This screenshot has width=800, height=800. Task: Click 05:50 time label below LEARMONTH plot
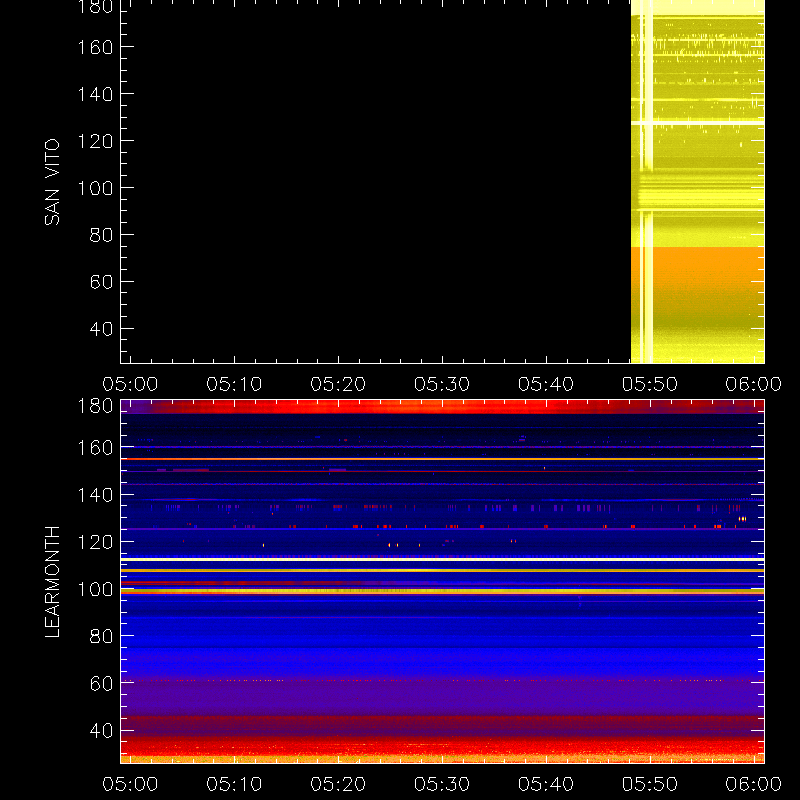point(650,784)
